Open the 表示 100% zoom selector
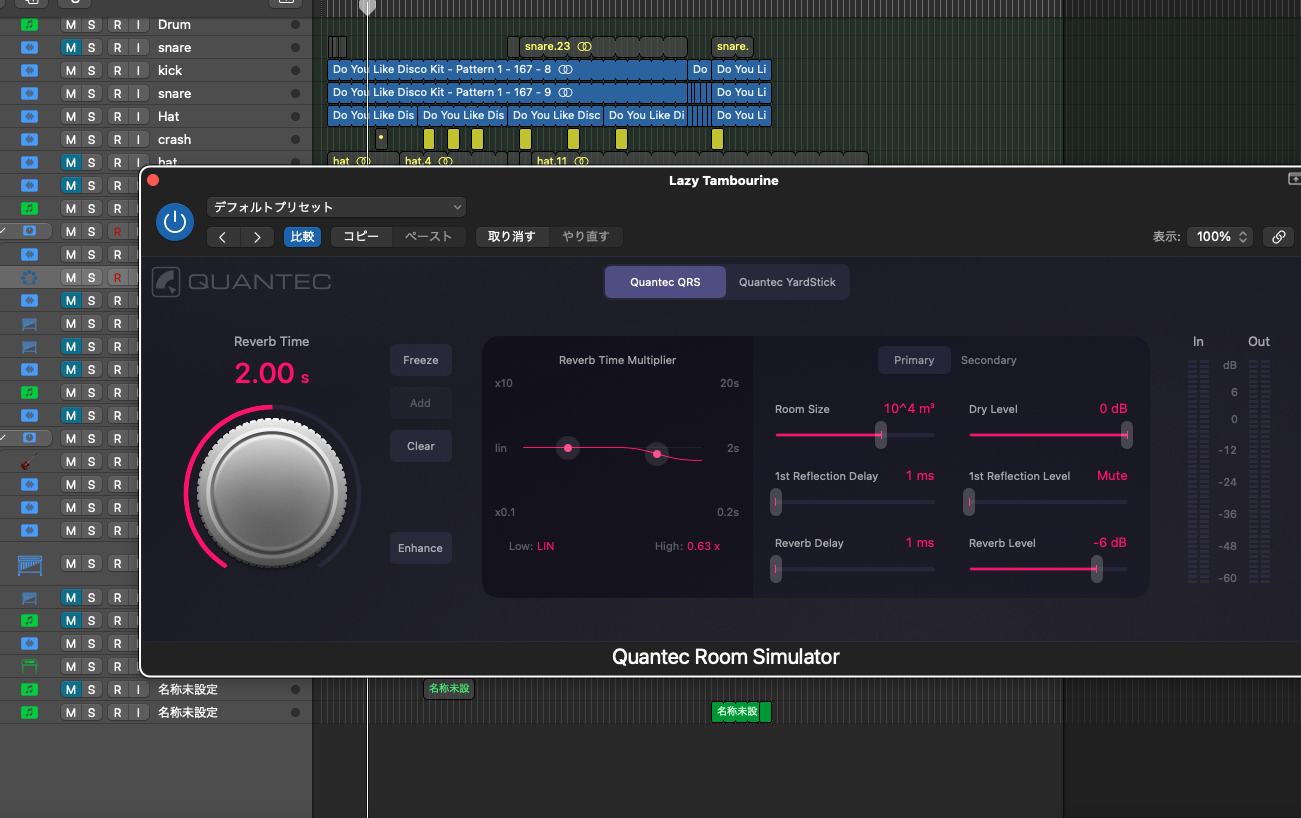Viewport: 1301px width, 818px height. (1220, 237)
